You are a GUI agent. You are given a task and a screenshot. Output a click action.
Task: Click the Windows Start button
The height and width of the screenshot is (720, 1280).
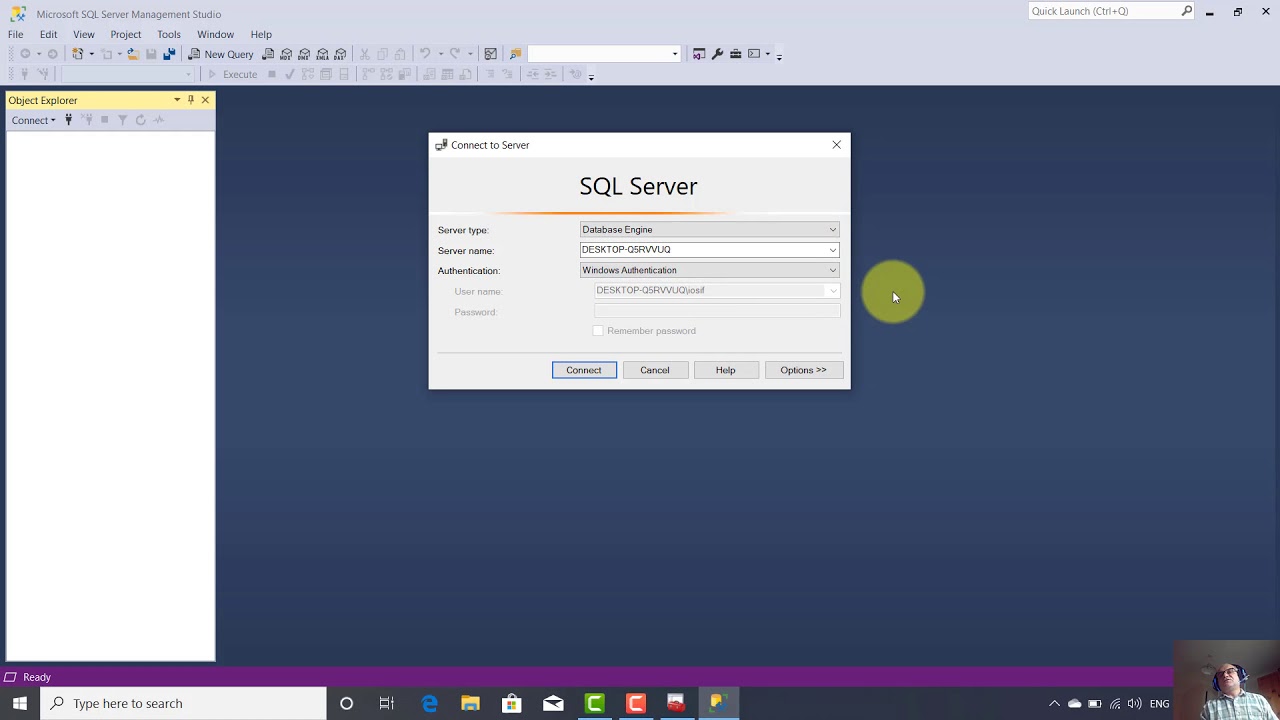click(x=20, y=703)
